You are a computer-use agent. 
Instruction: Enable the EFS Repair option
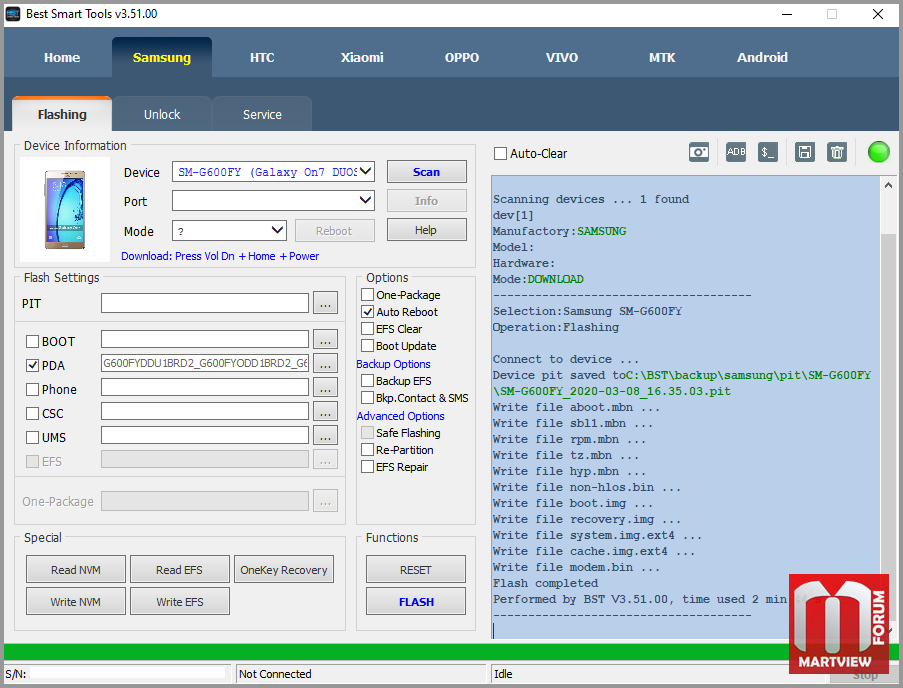[x=367, y=467]
